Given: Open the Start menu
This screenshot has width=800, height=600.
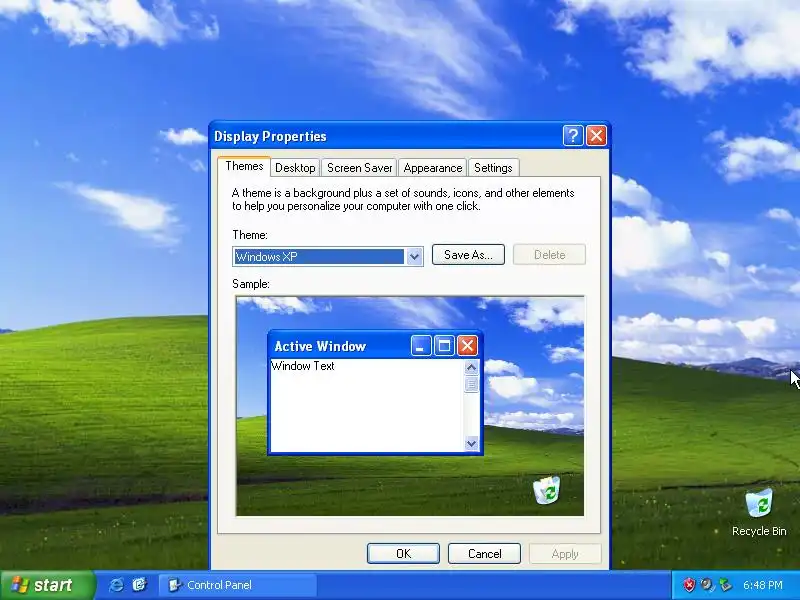Looking at the screenshot, I should (48, 585).
